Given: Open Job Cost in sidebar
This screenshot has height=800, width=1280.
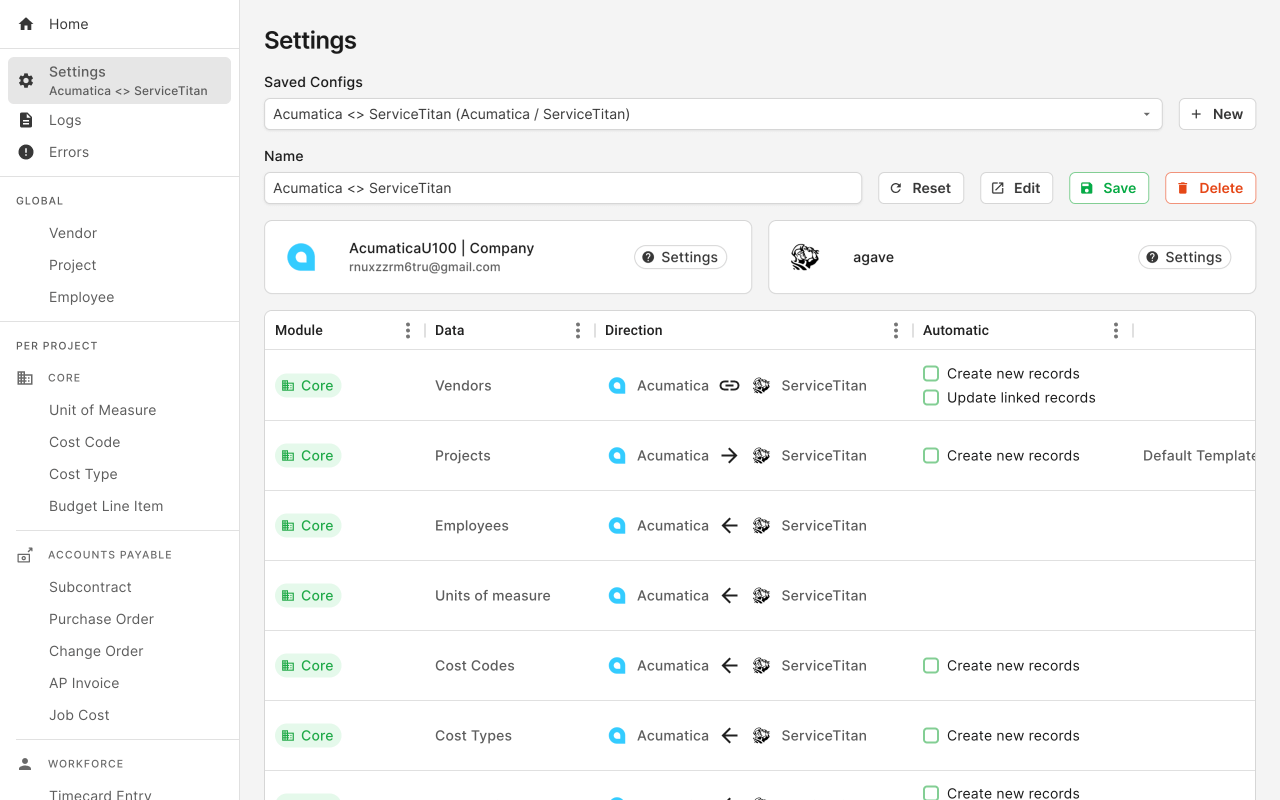Looking at the screenshot, I should point(79,715).
